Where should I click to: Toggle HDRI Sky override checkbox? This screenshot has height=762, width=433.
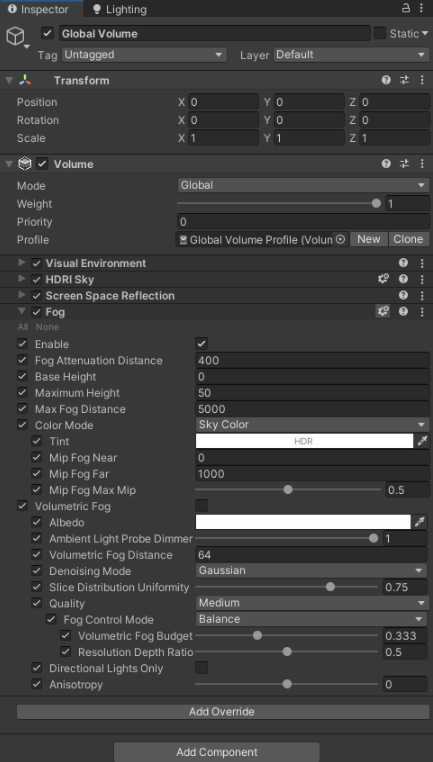coord(36,279)
